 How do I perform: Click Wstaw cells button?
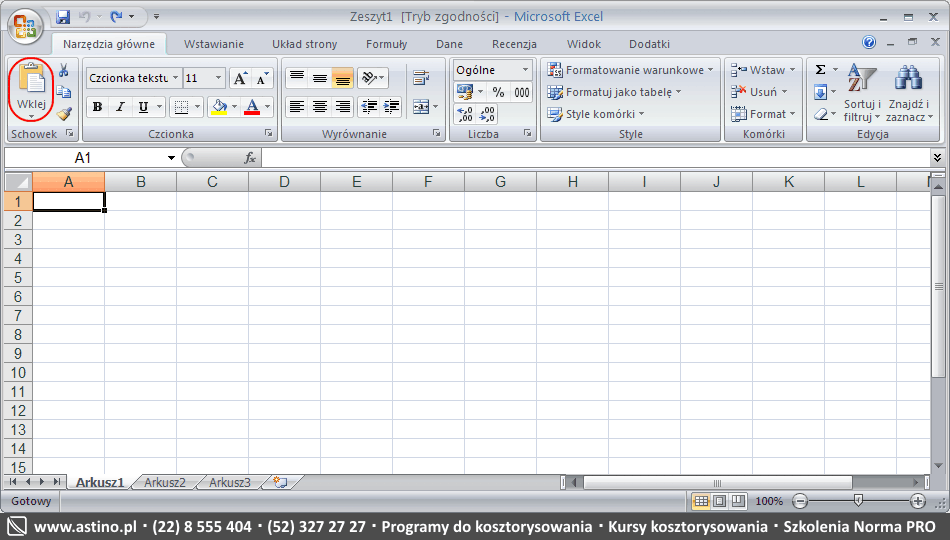click(x=763, y=70)
